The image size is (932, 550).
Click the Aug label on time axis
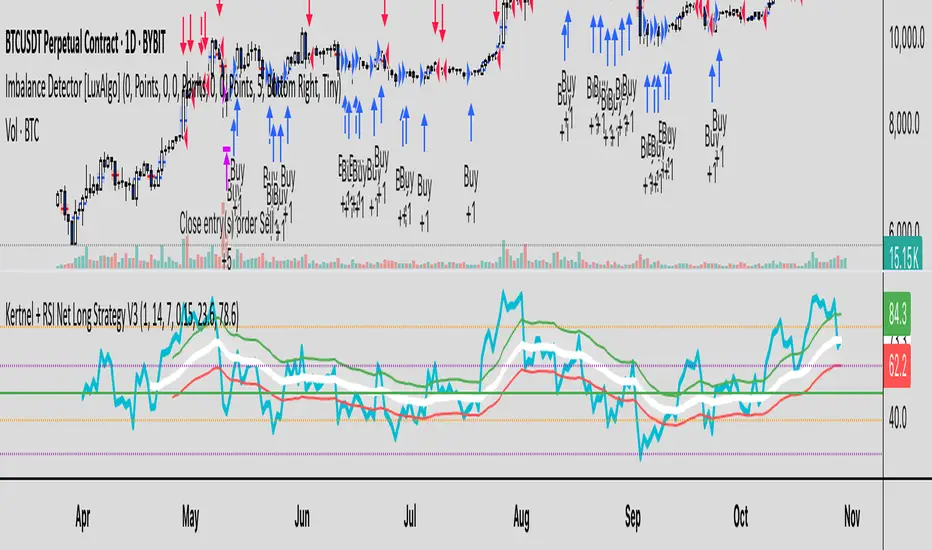click(521, 518)
